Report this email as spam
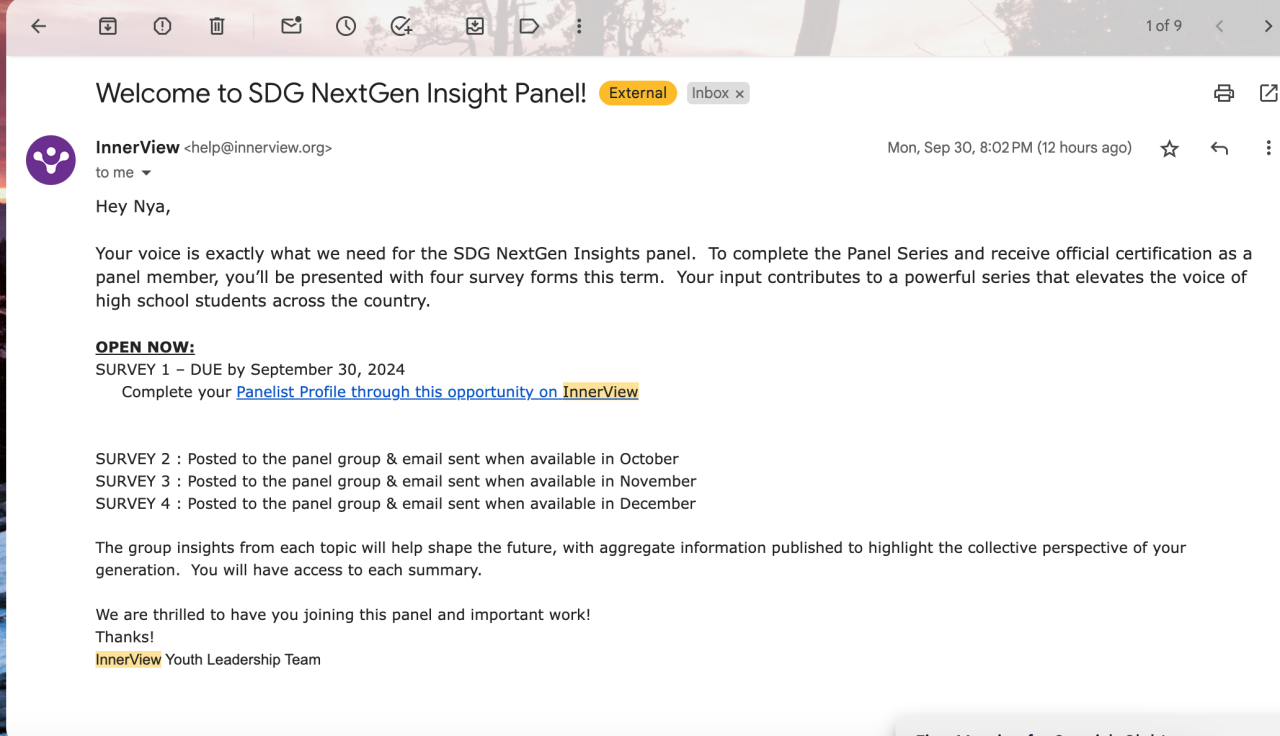1280x736 pixels. tap(162, 27)
